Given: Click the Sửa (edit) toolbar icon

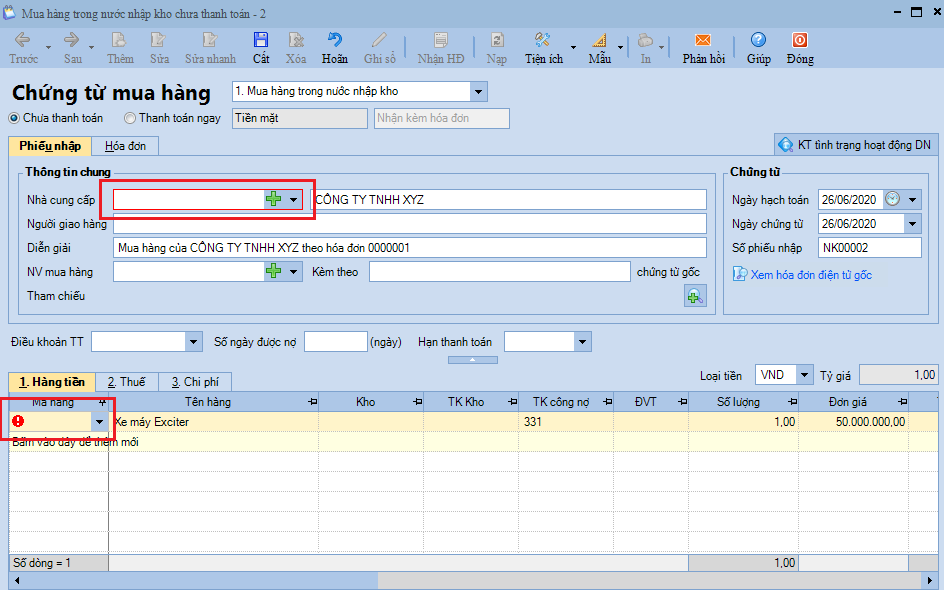Looking at the screenshot, I should 158,40.
